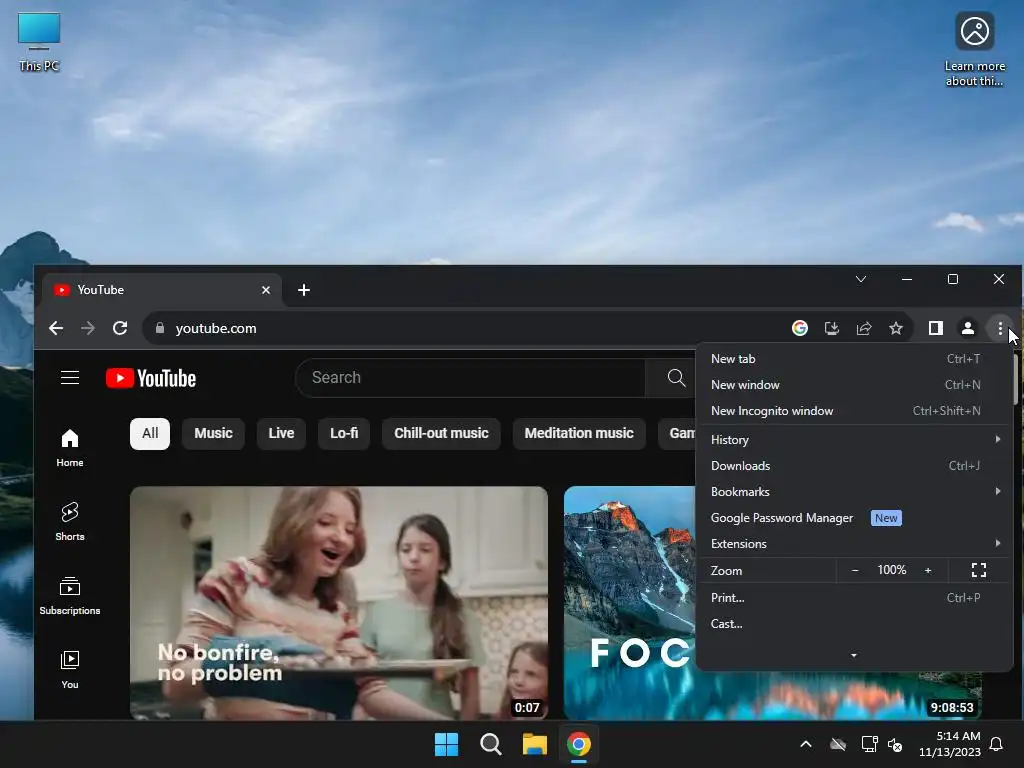Click full screen icon in Zoom row
The image size is (1024, 768).
tap(978, 570)
